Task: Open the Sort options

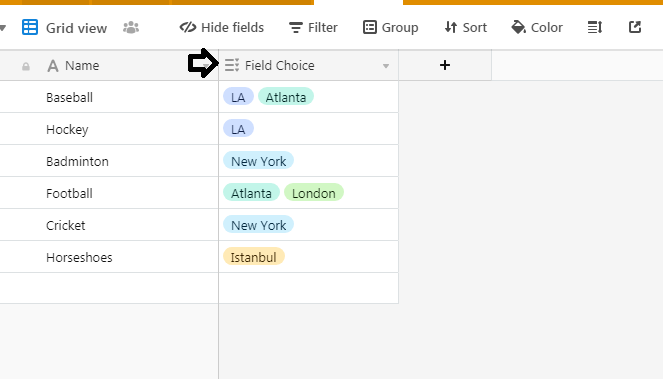Action: pyautogui.click(x=466, y=27)
